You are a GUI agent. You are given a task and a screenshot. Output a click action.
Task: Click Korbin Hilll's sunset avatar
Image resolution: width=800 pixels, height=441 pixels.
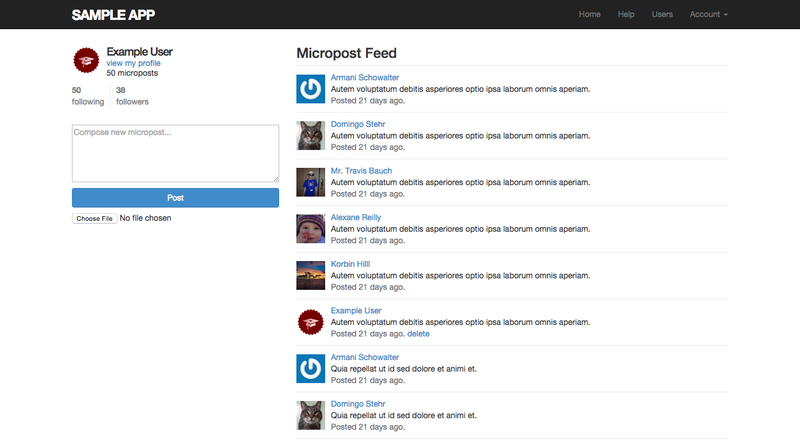tap(310, 275)
